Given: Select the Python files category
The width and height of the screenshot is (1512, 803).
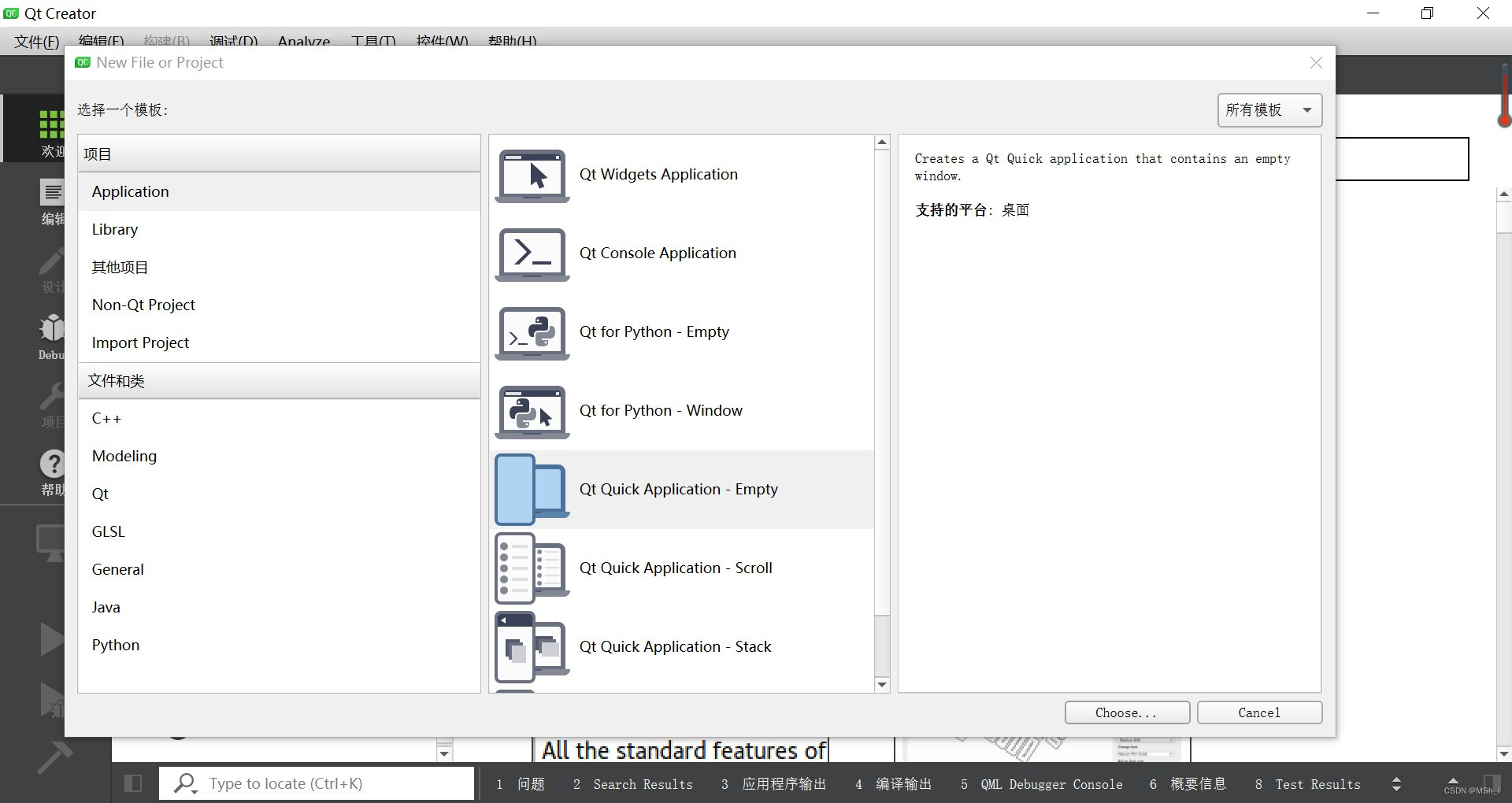Looking at the screenshot, I should tap(280, 645).
